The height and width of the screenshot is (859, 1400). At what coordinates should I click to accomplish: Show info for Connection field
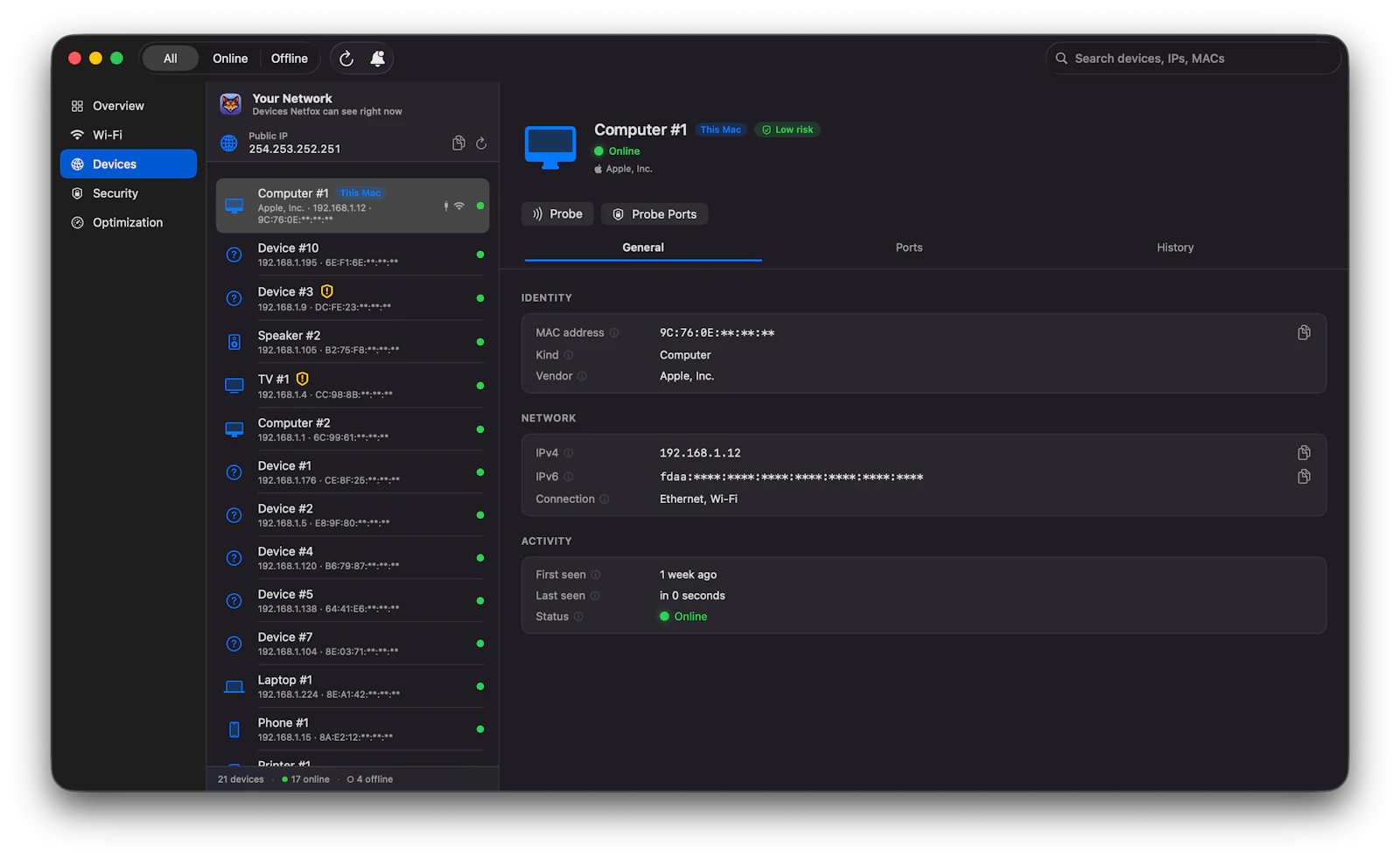(605, 499)
